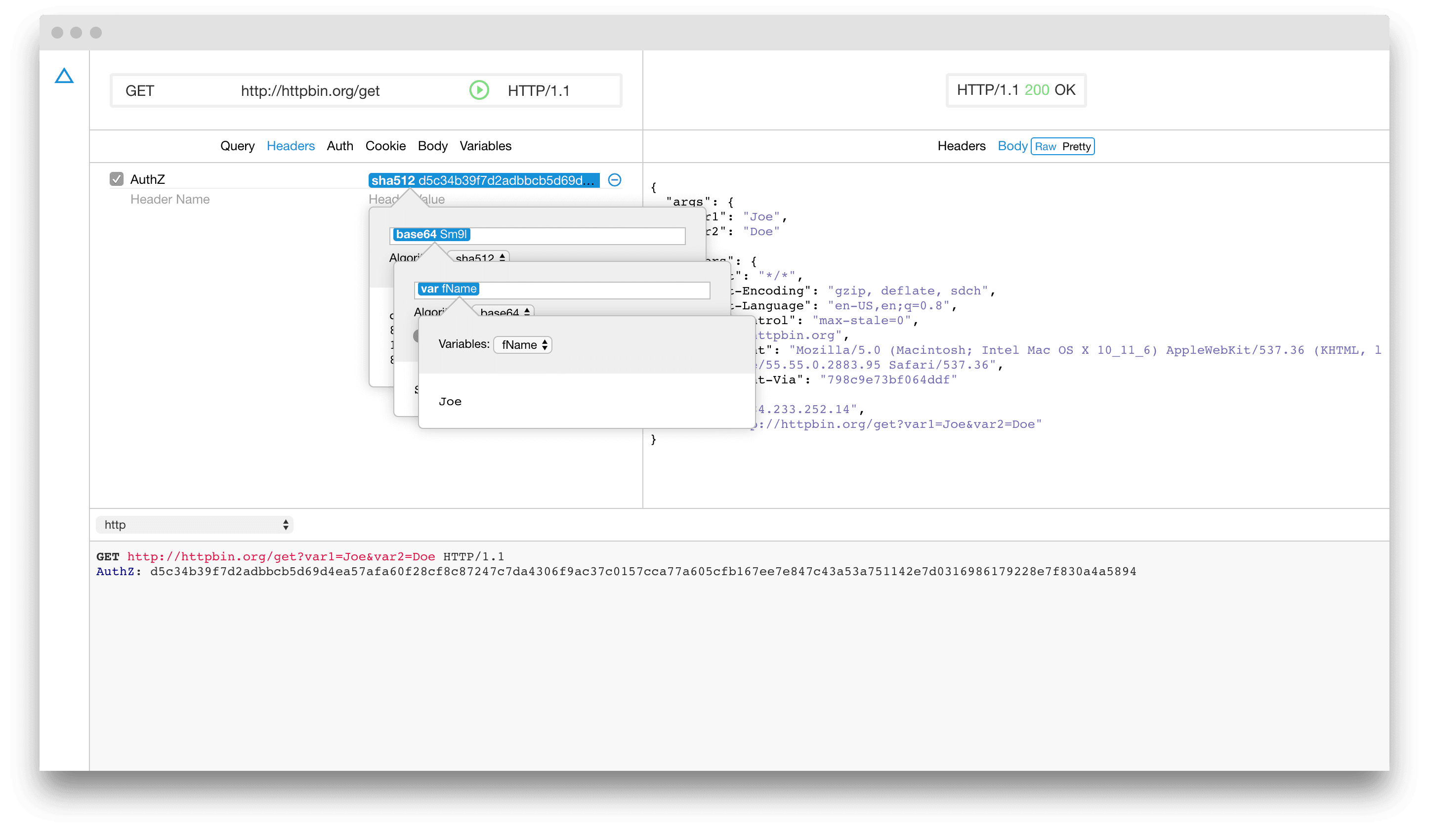The width and height of the screenshot is (1429, 840).
Task: Open the http format dropdown
Action: pos(195,525)
